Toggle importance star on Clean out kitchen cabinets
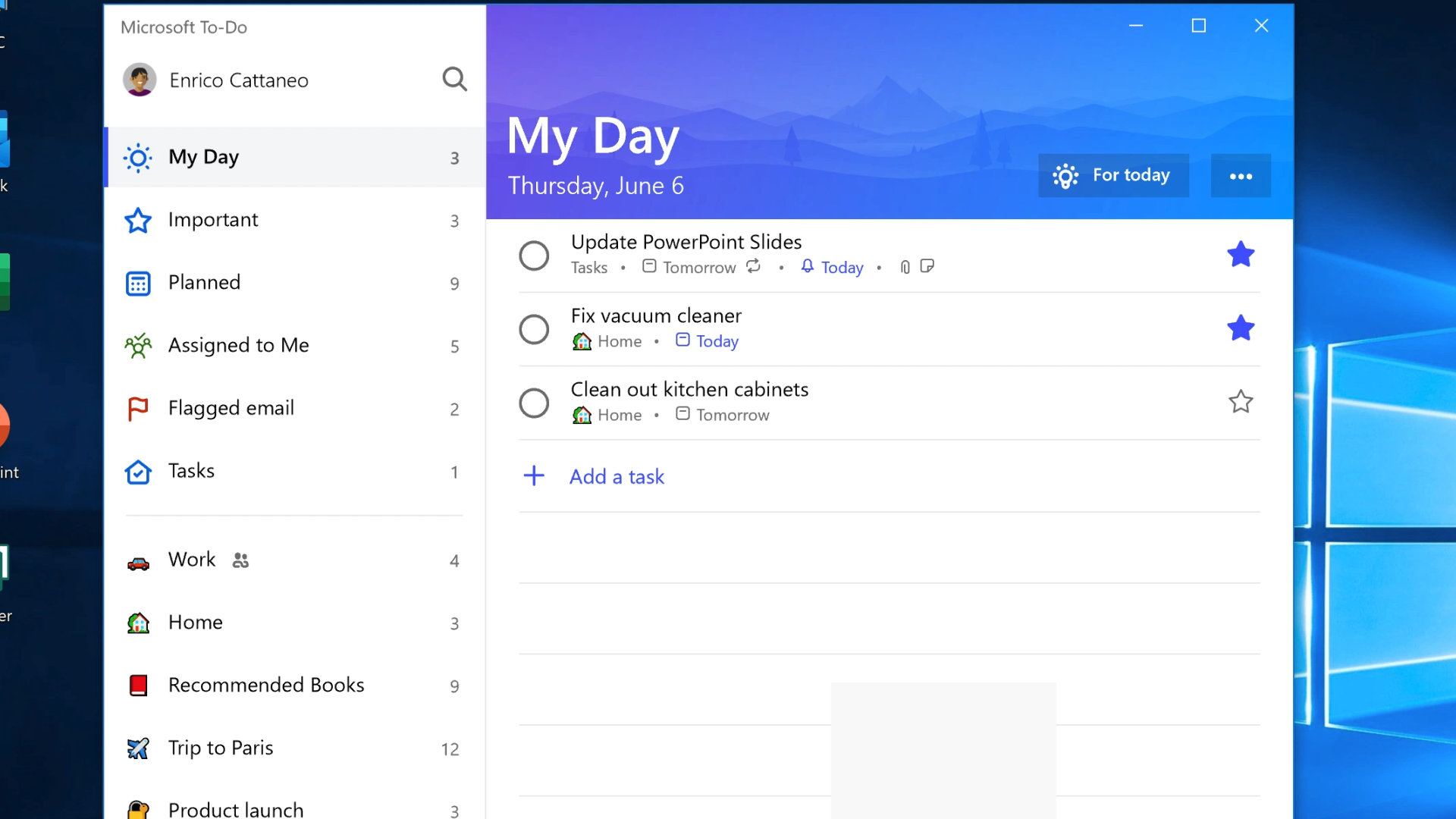The width and height of the screenshot is (1456, 819). pyautogui.click(x=1240, y=402)
